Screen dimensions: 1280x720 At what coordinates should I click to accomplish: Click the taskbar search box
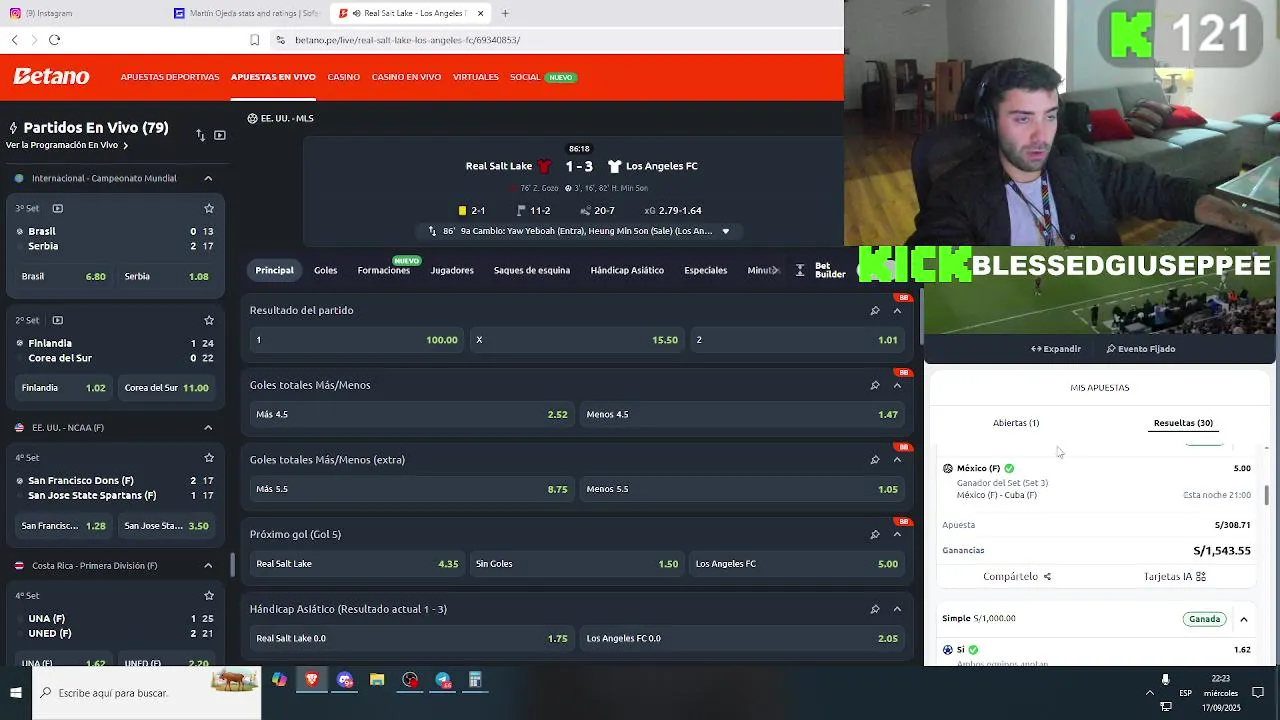pos(146,693)
